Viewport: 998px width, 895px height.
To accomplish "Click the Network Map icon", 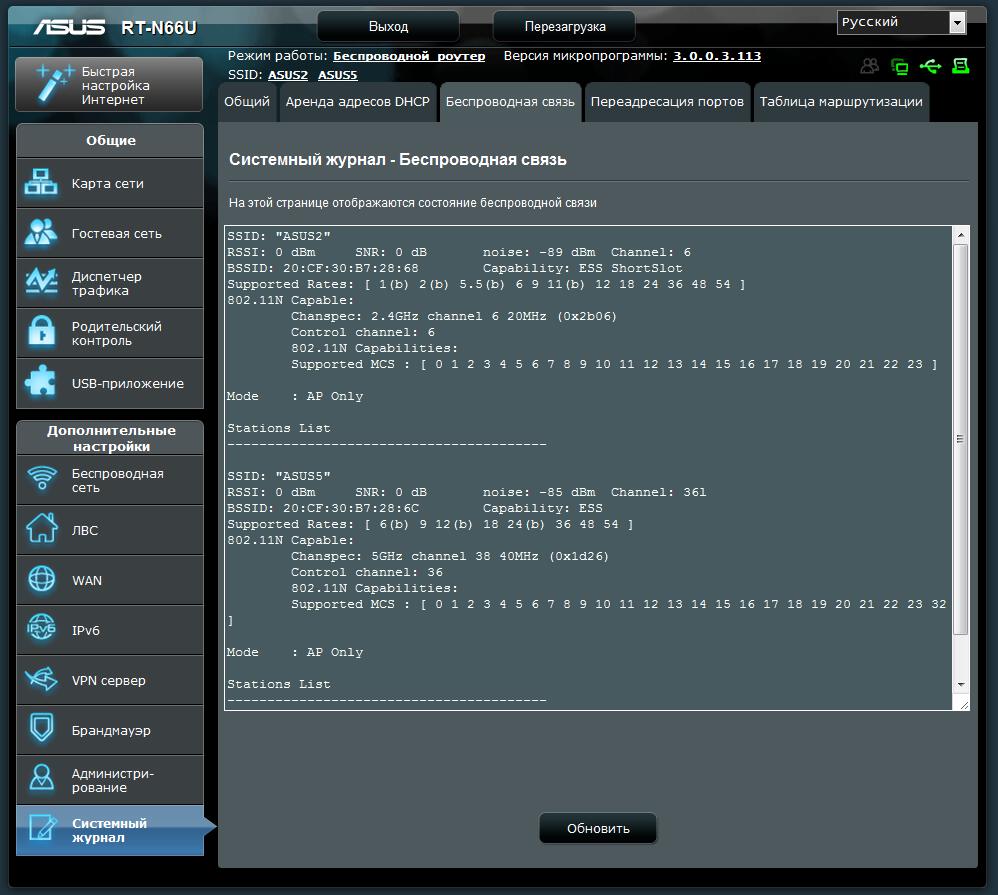I will 41,183.
